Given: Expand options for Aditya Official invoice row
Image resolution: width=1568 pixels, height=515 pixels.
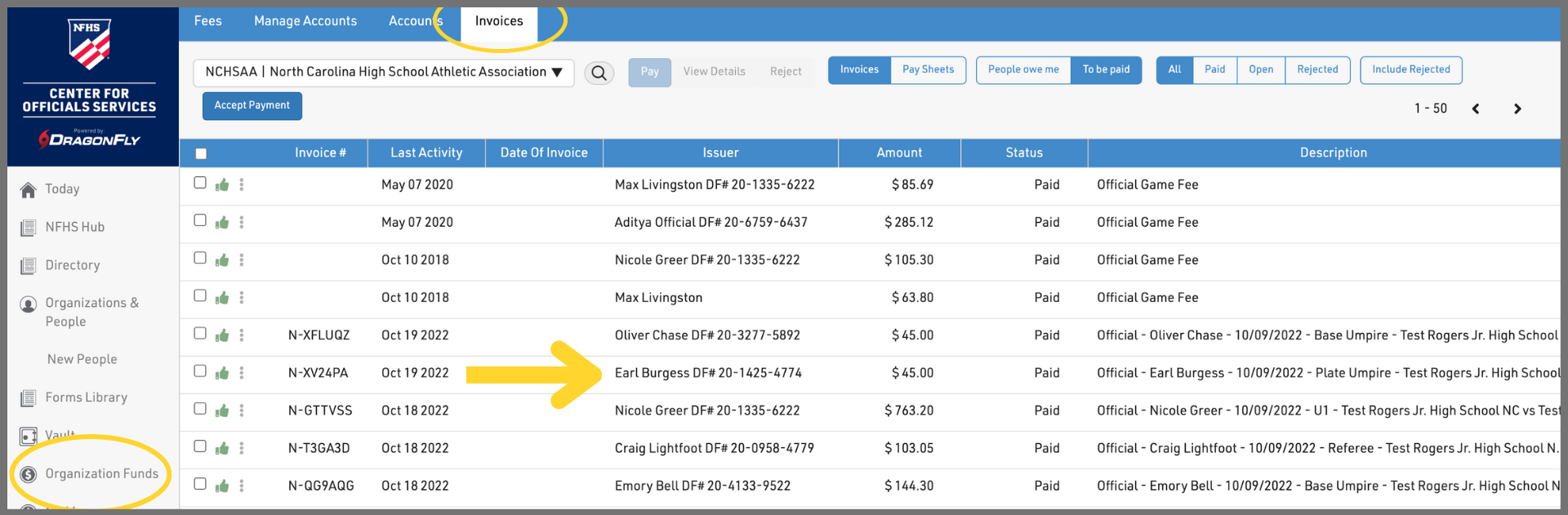Looking at the screenshot, I should pyautogui.click(x=242, y=222).
